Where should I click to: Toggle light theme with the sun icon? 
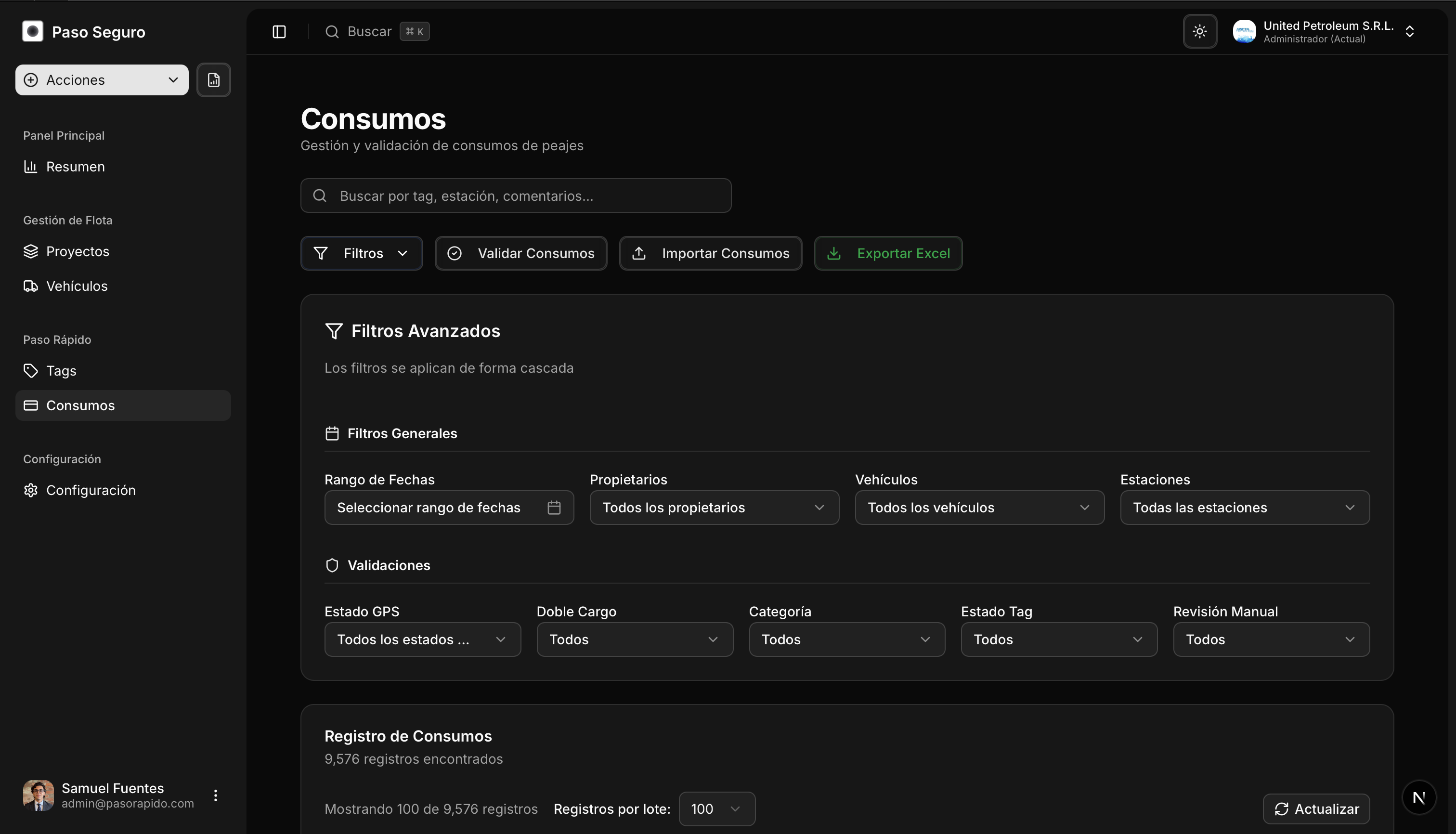1199,31
